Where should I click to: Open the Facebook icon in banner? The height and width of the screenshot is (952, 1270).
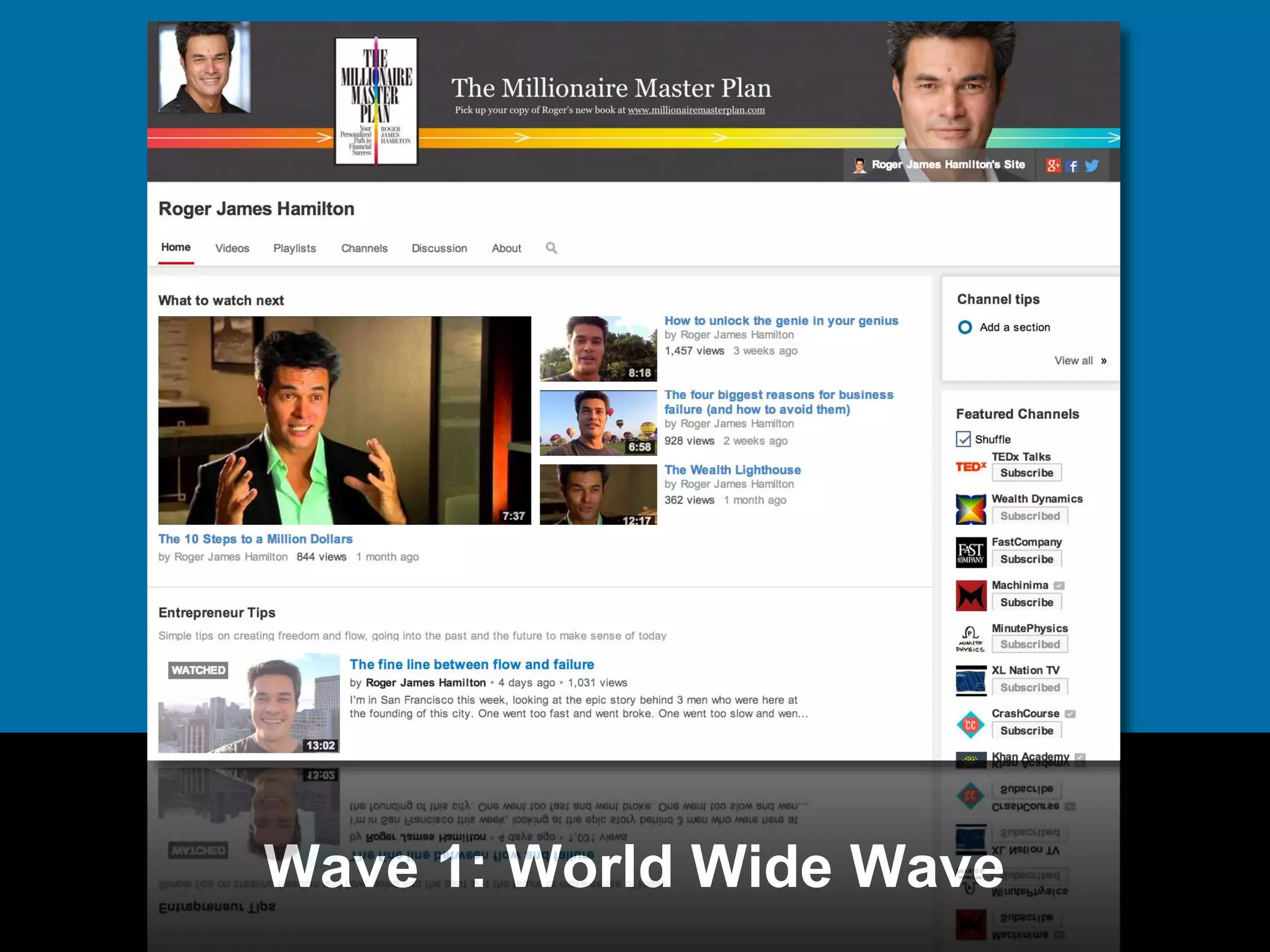(x=1072, y=165)
